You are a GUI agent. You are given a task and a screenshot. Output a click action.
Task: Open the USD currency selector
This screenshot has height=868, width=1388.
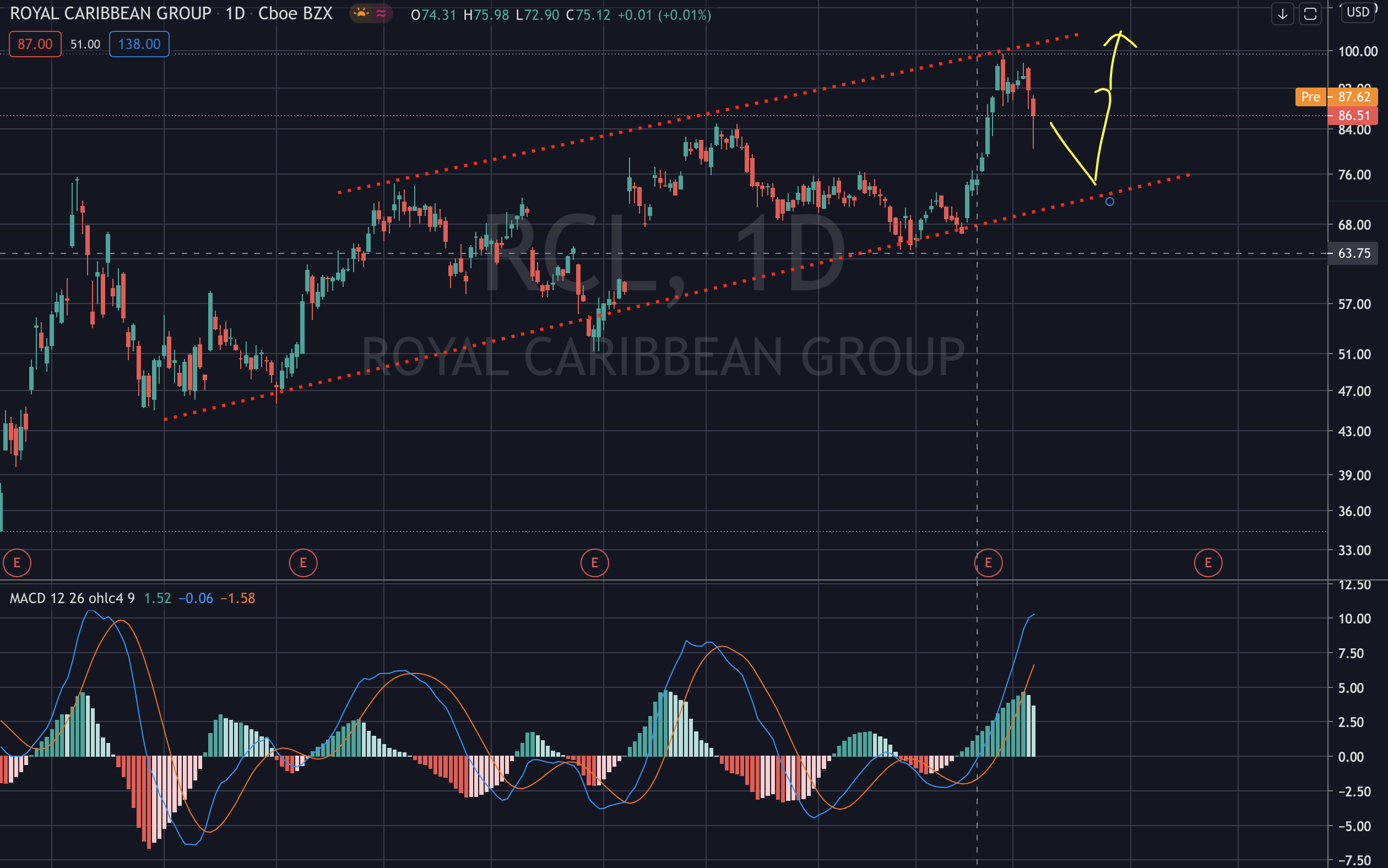[x=1358, y=13]
